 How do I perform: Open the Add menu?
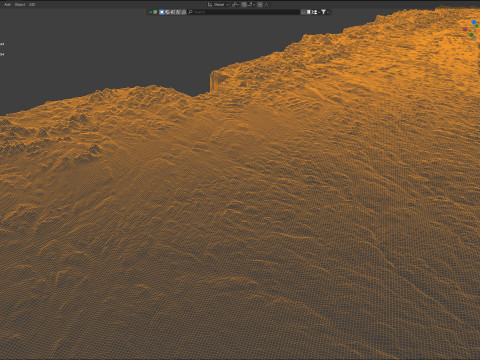[x=7, y=5]
